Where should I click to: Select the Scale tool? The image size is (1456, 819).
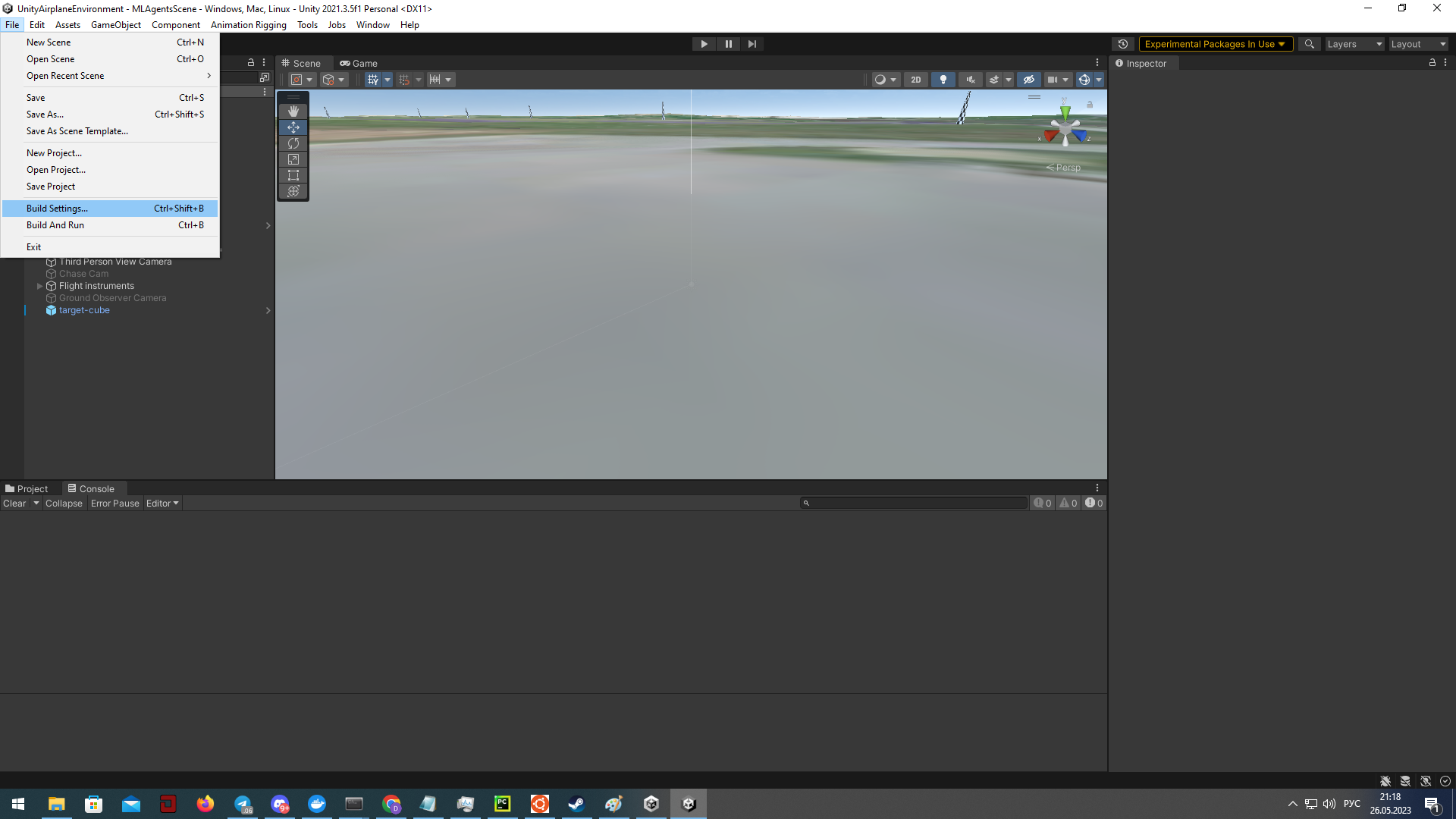click(x=293, y=159)
